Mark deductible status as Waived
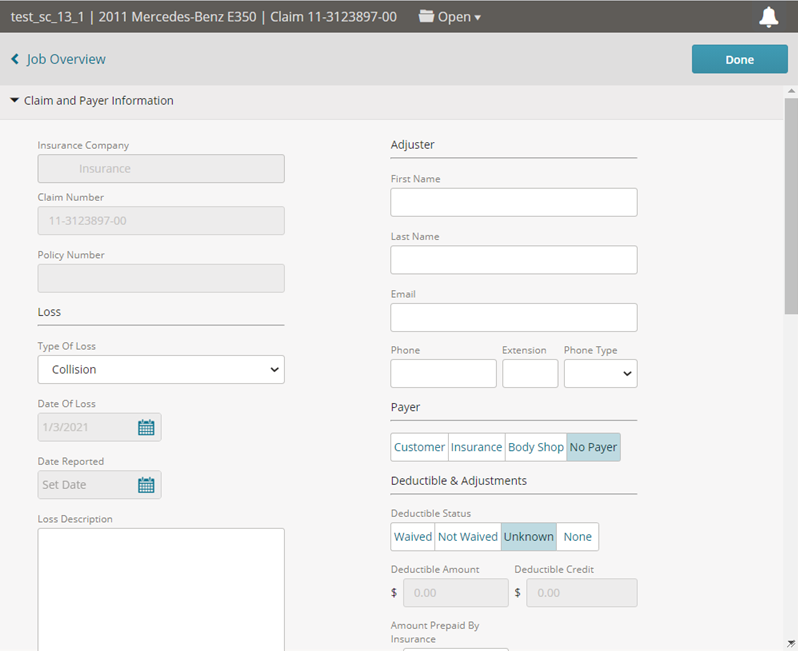Screen dimensions: 798x651 412,537
